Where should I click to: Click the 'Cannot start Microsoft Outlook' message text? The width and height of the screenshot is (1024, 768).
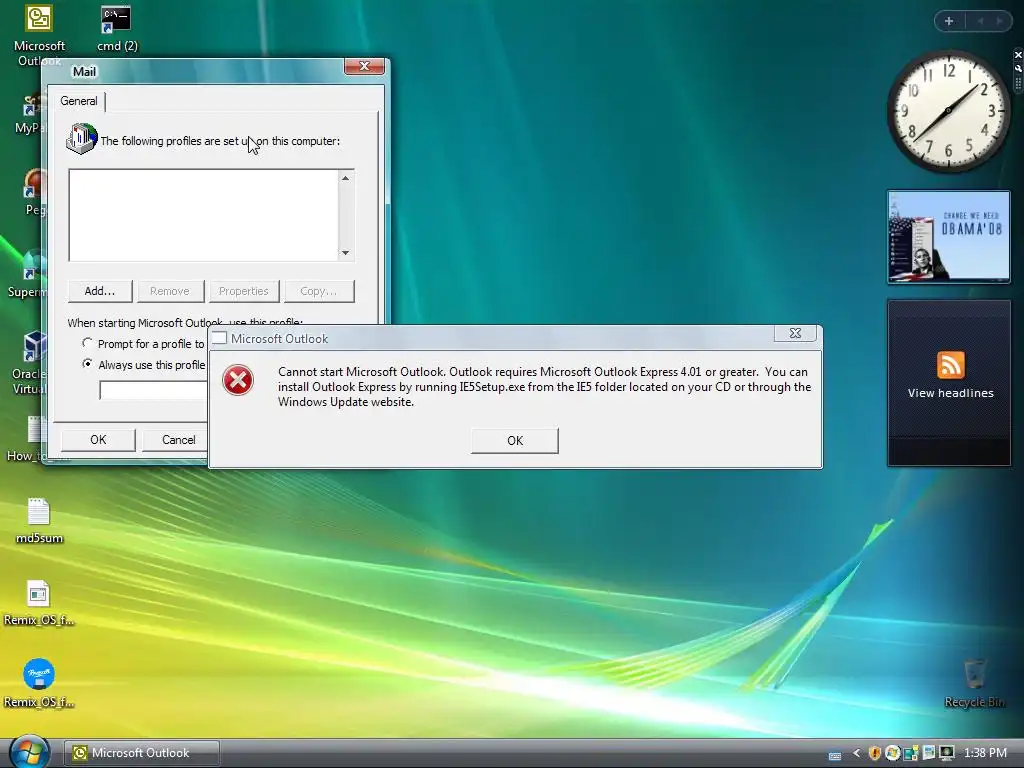coord(545,387)
